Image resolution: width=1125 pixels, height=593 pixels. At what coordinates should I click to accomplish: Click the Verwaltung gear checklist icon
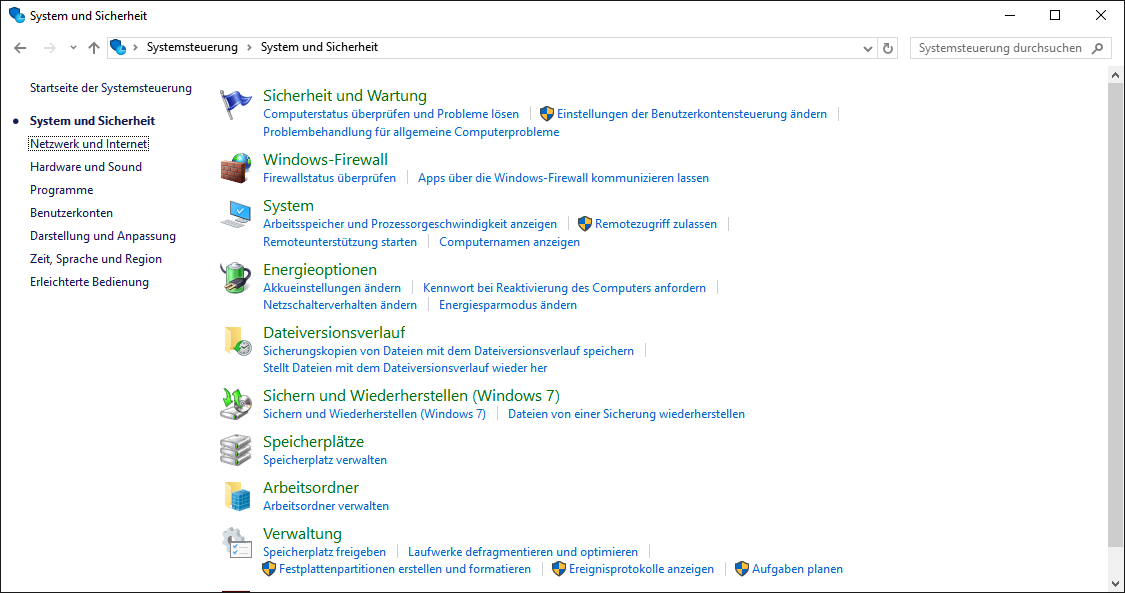(x=236, y=543)
